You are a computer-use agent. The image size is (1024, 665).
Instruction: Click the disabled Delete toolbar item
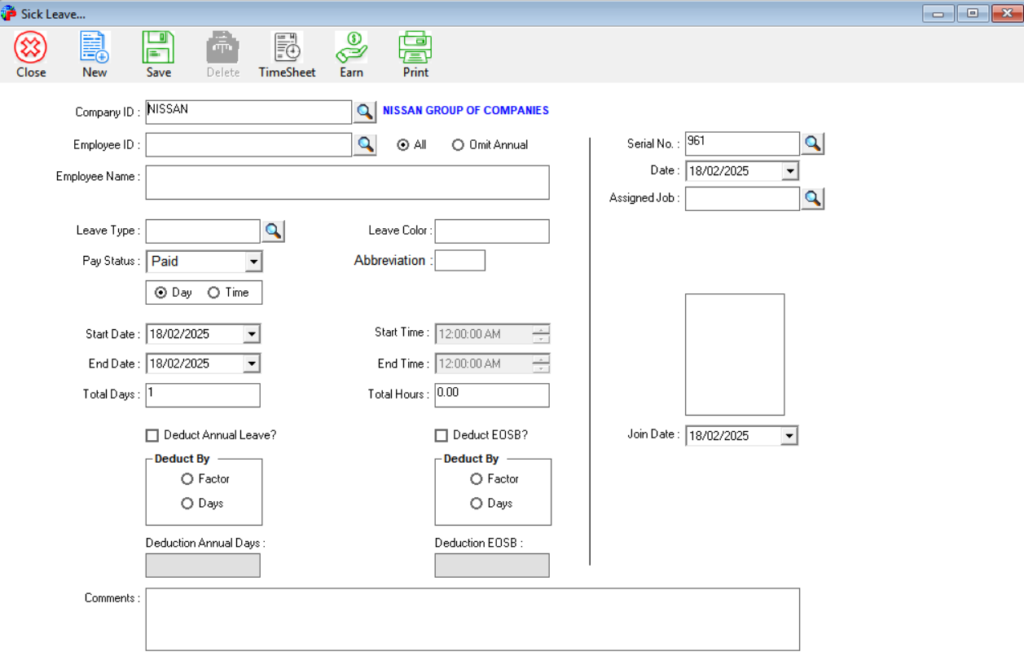222,52
